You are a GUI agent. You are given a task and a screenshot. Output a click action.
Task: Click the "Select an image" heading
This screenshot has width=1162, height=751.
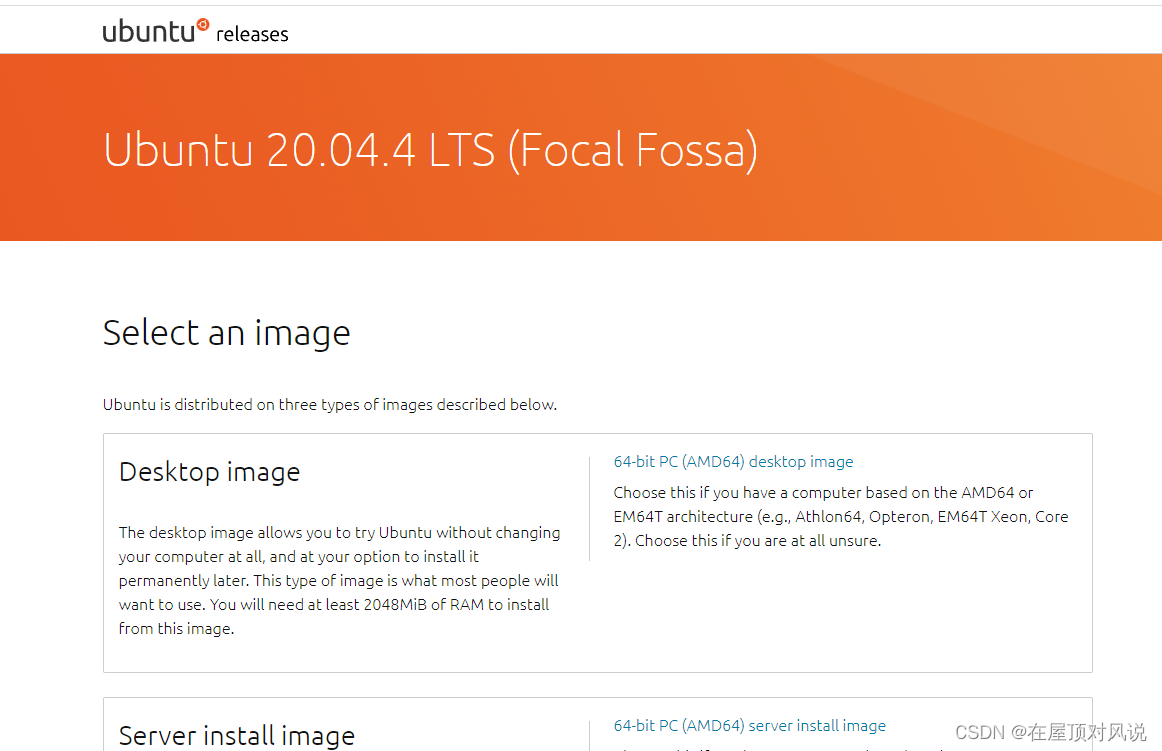pyautogui.click(x=226, y=333)
